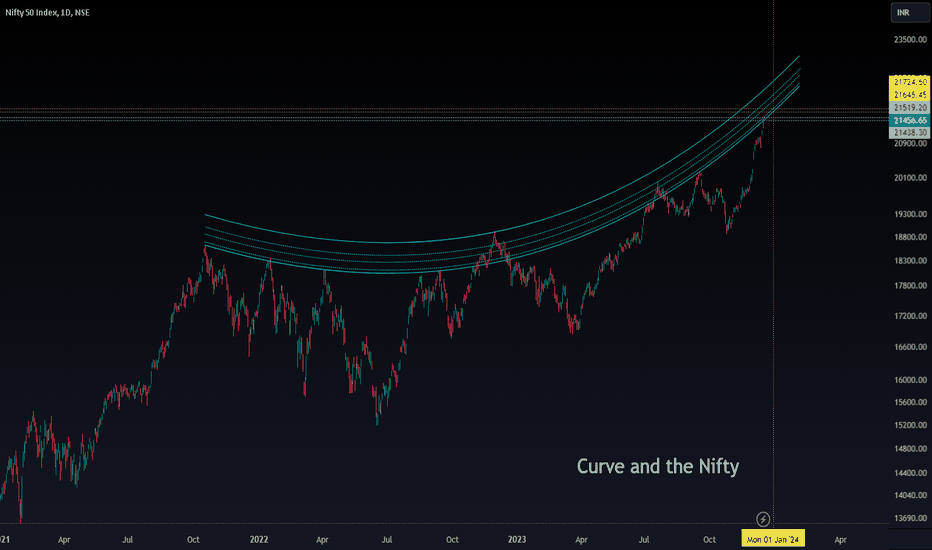Image resolution: width=932 pixels, height=550 pixels.
Task: Click the 2023 year label on time axis
Action: [x=517, y=540]
